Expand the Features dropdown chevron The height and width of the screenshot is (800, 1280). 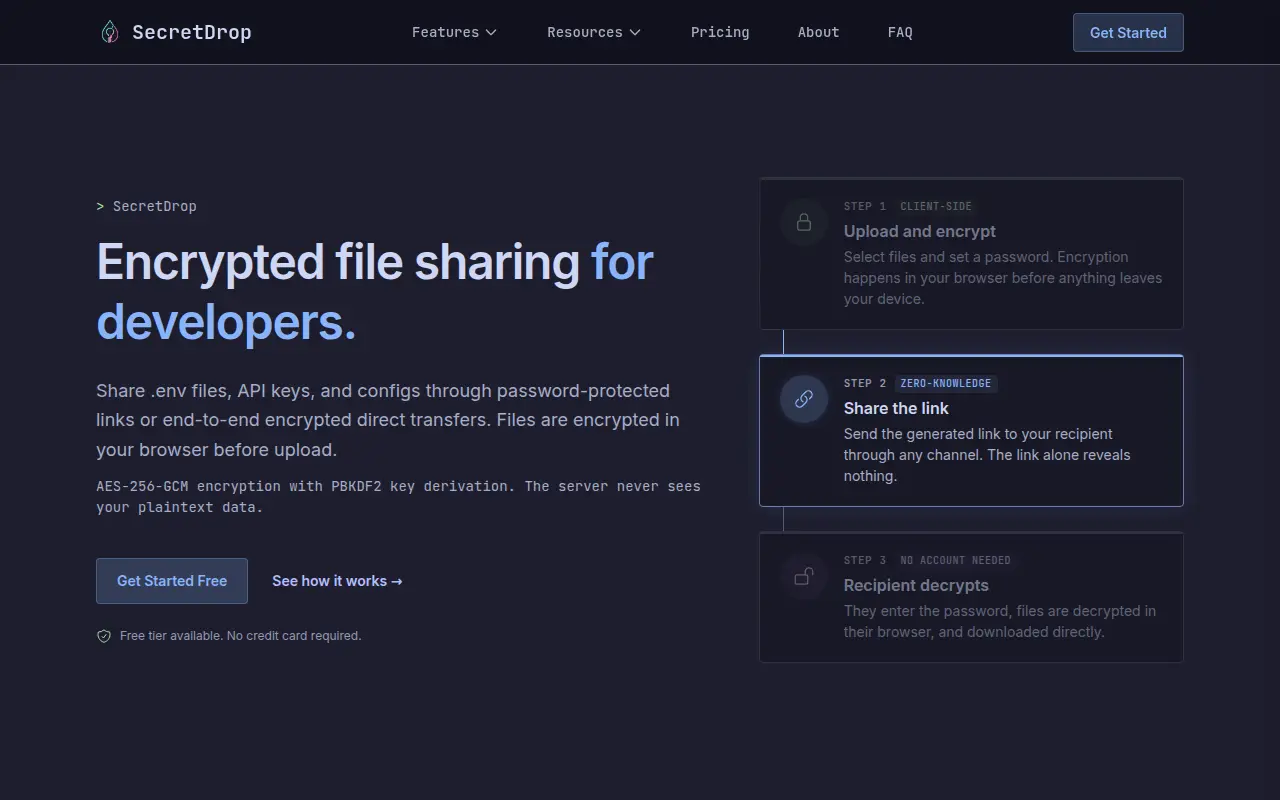click(x=491, y=32)
